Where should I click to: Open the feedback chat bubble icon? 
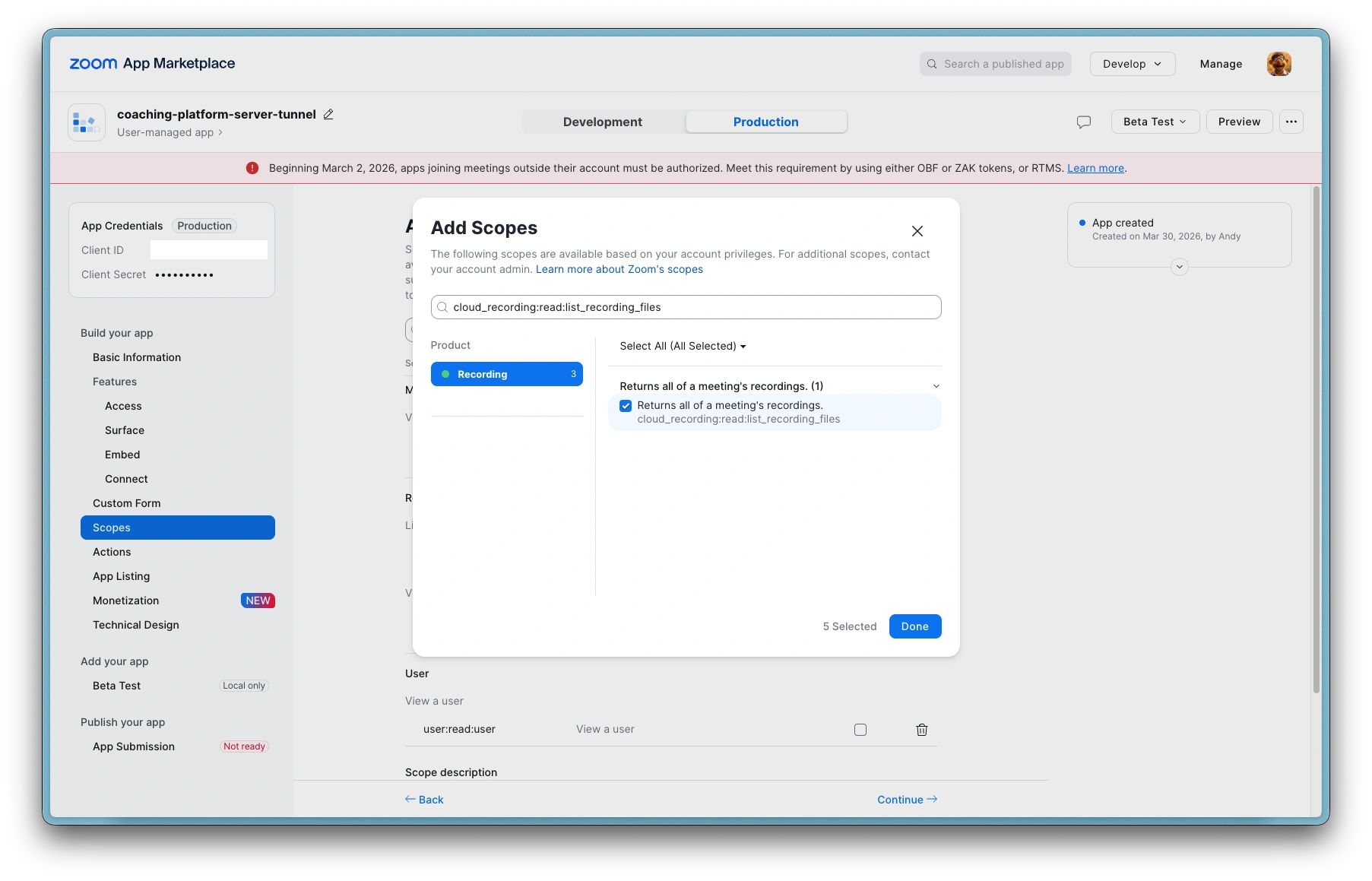point(1084,122)
